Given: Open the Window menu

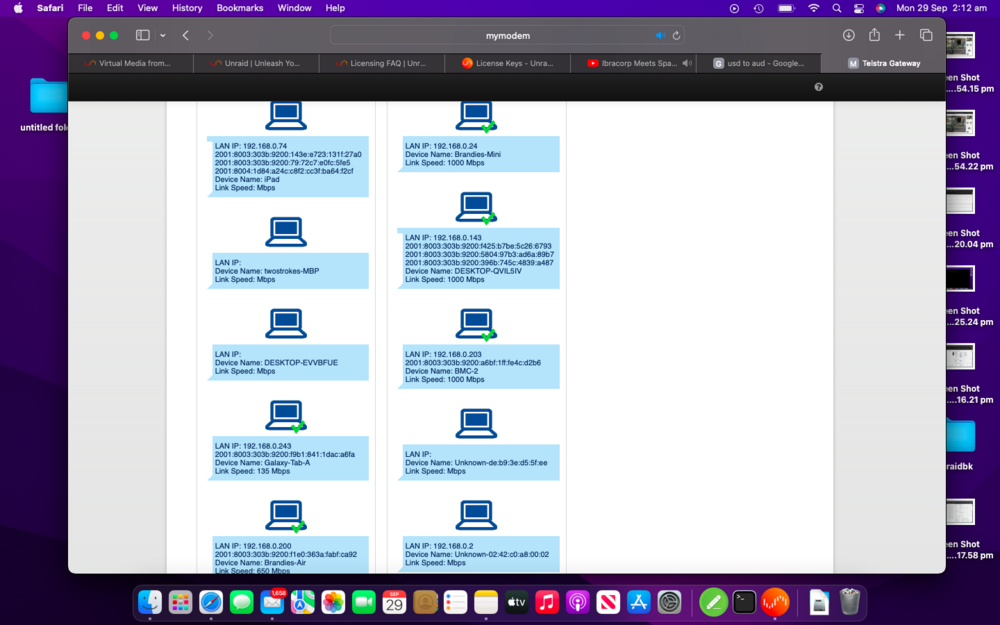Looking at the screenshot, I should (294, 8).
